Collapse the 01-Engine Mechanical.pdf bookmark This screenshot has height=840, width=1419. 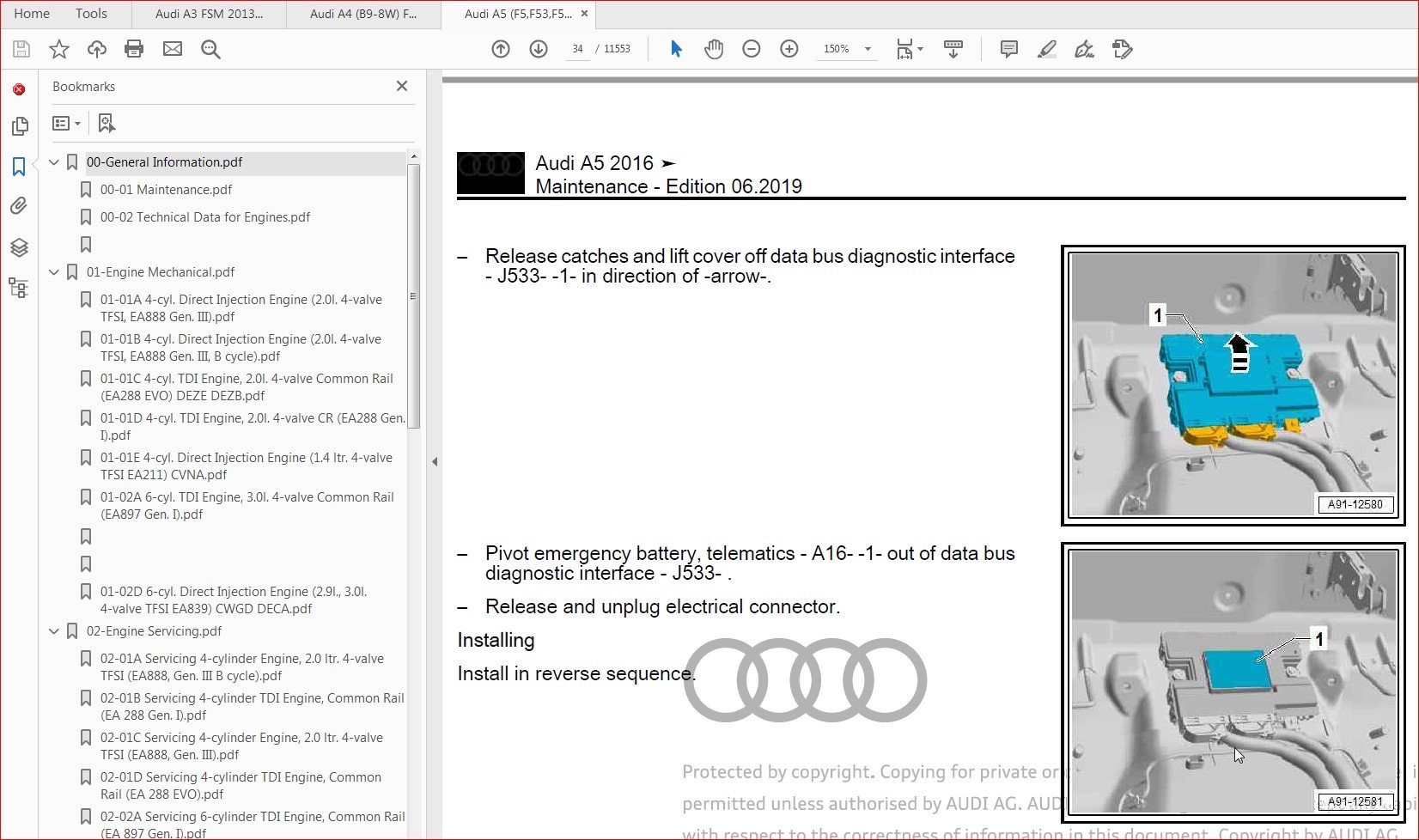[54, 272]
